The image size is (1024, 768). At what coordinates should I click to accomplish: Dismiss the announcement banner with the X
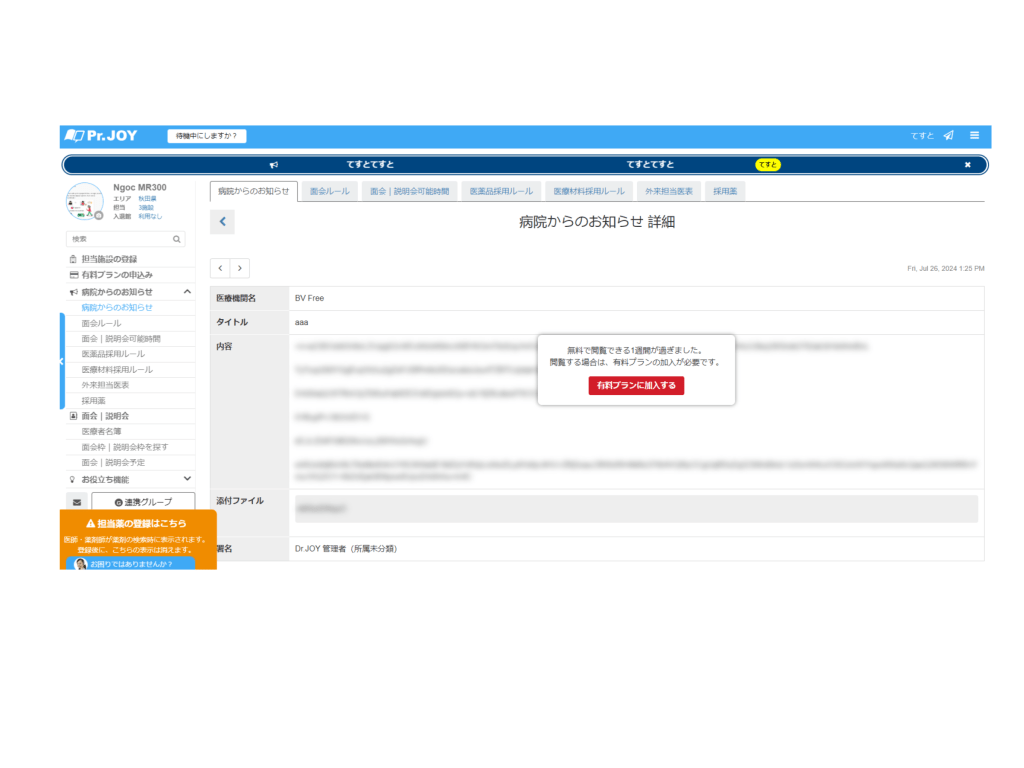pos(967,165)
